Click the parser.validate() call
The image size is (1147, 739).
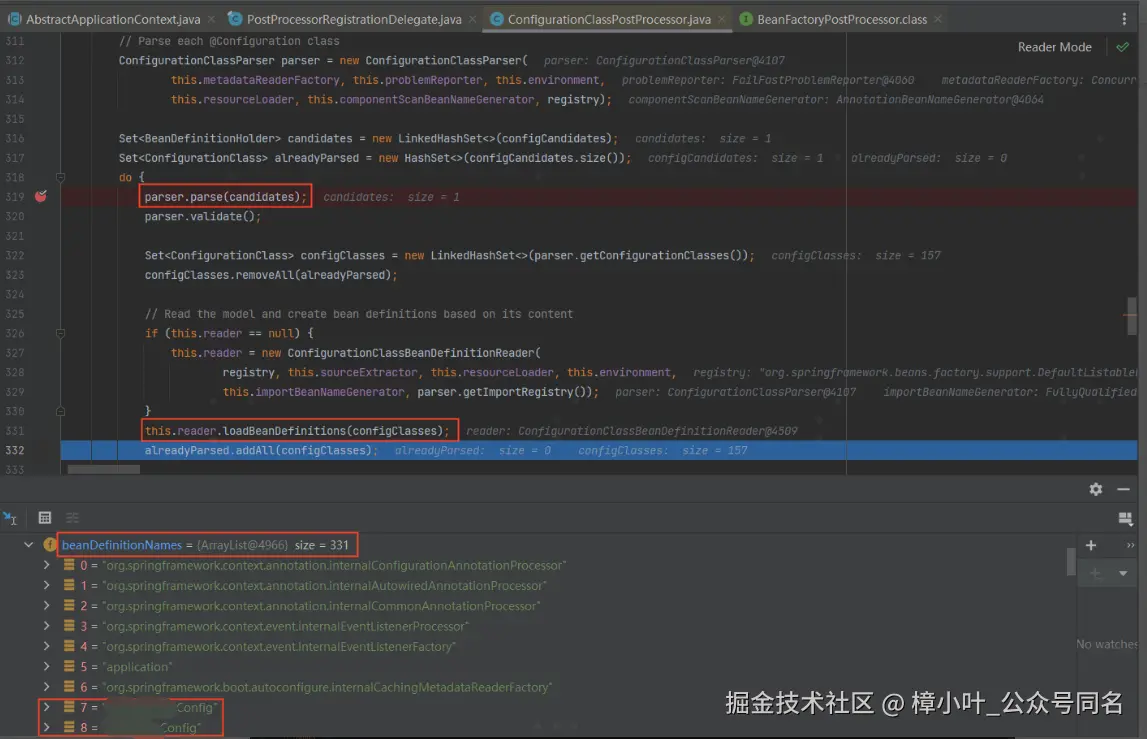[203, 216]
